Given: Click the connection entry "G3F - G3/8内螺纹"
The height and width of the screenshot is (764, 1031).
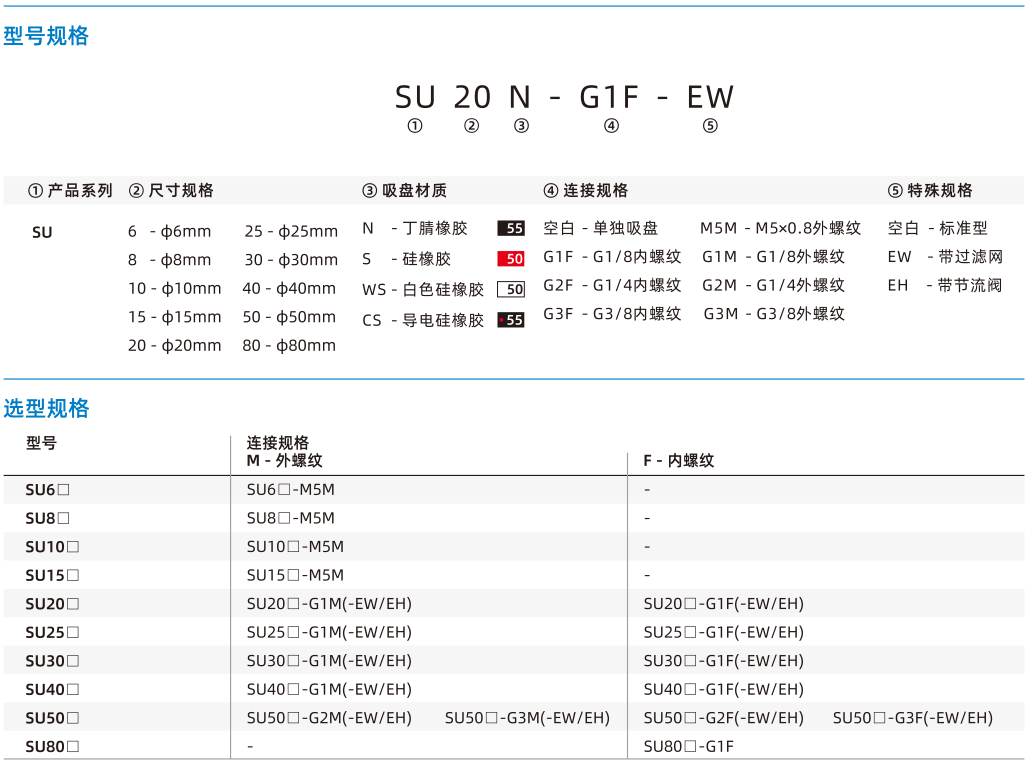Looking at the screenshot, I should coord(612,314).
